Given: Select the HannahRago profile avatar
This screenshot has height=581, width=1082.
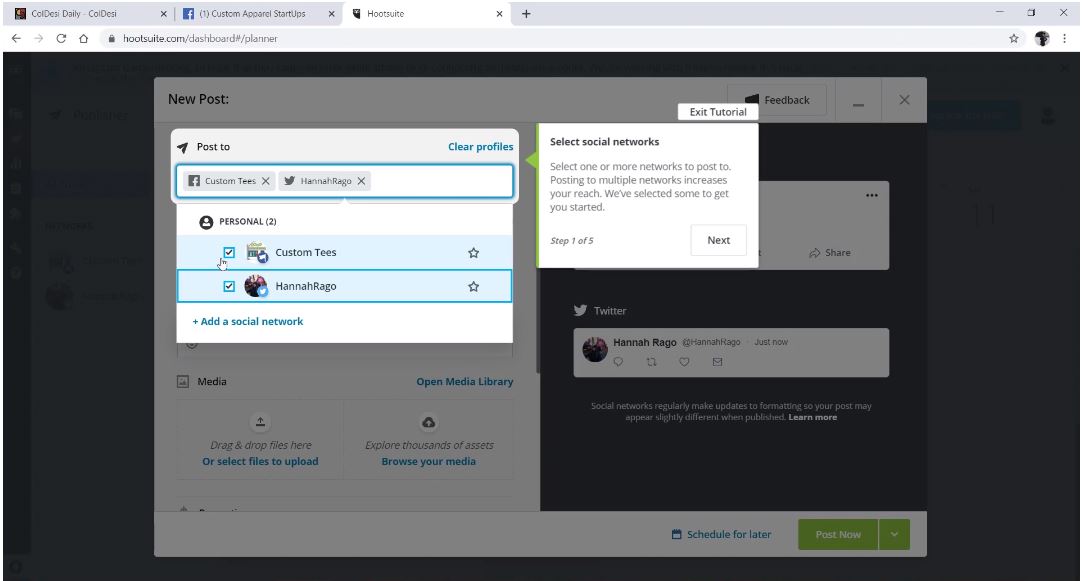Looking at the screenshot, I should (256, 286).
